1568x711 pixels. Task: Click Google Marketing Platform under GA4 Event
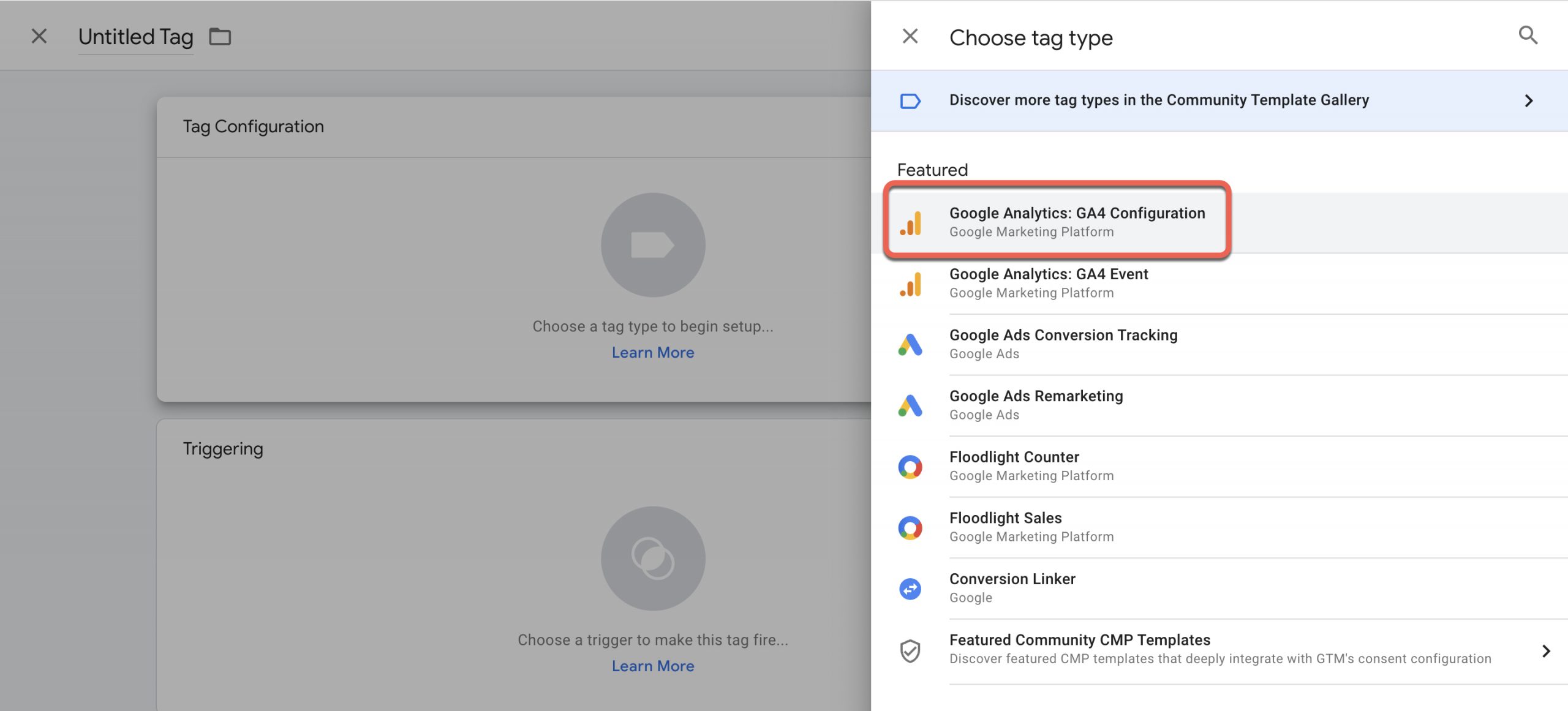point(1031,293)
